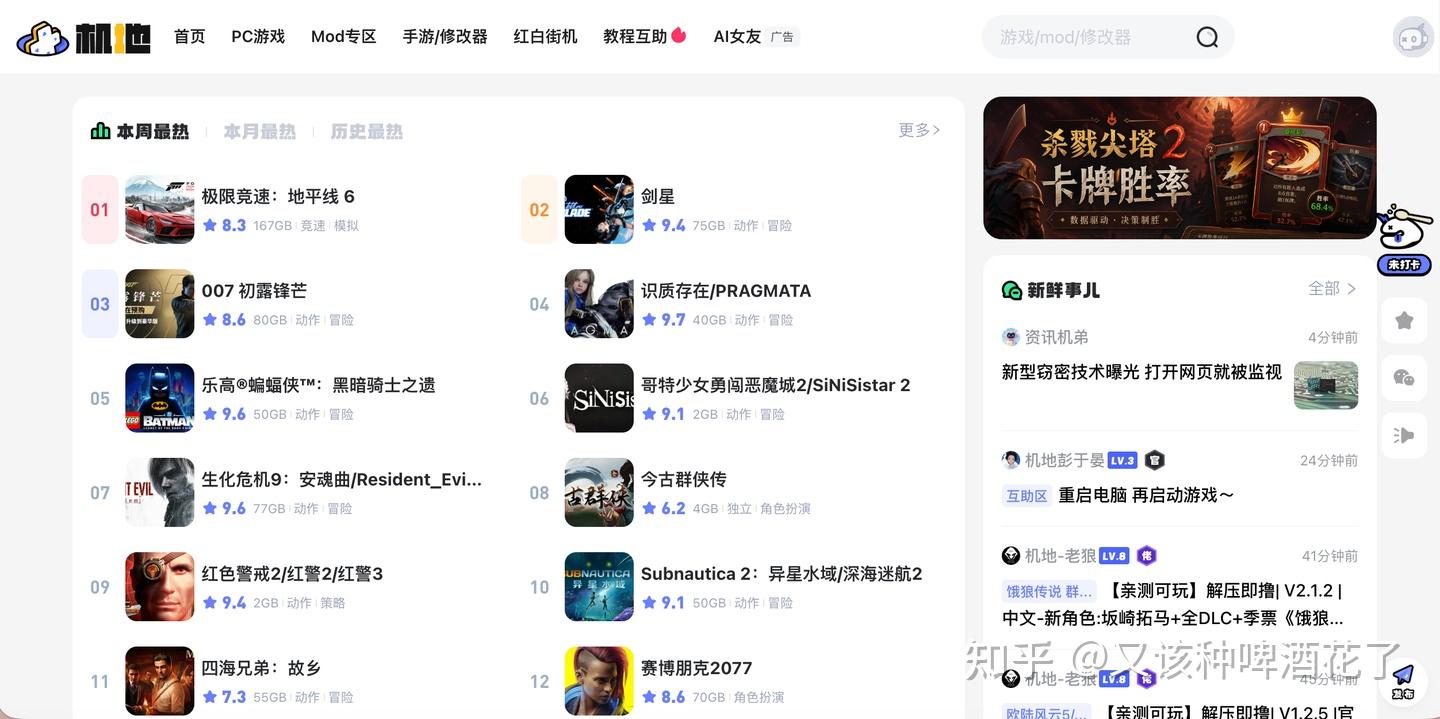The width and height of the screenshot is (1440, 719).
Task: Click the 广告 label beside AI女友
Action: (x=783, y=37)
